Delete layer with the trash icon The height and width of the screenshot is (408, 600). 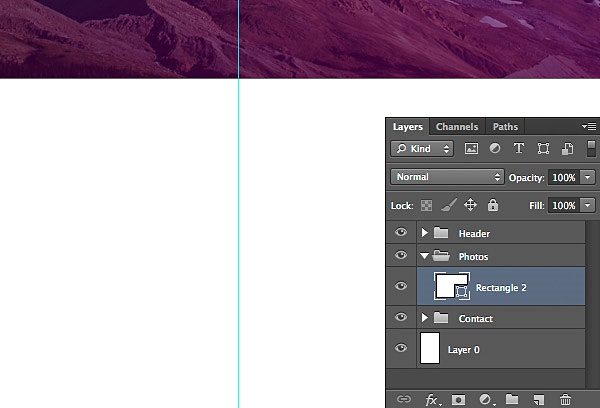pyautogui.click(x=566, y=399)
